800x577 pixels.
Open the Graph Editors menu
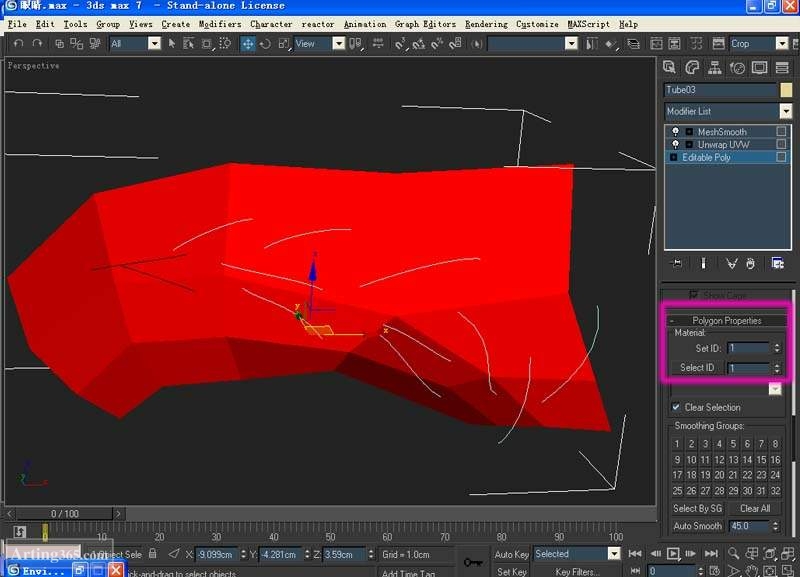(x=426, y=24)
